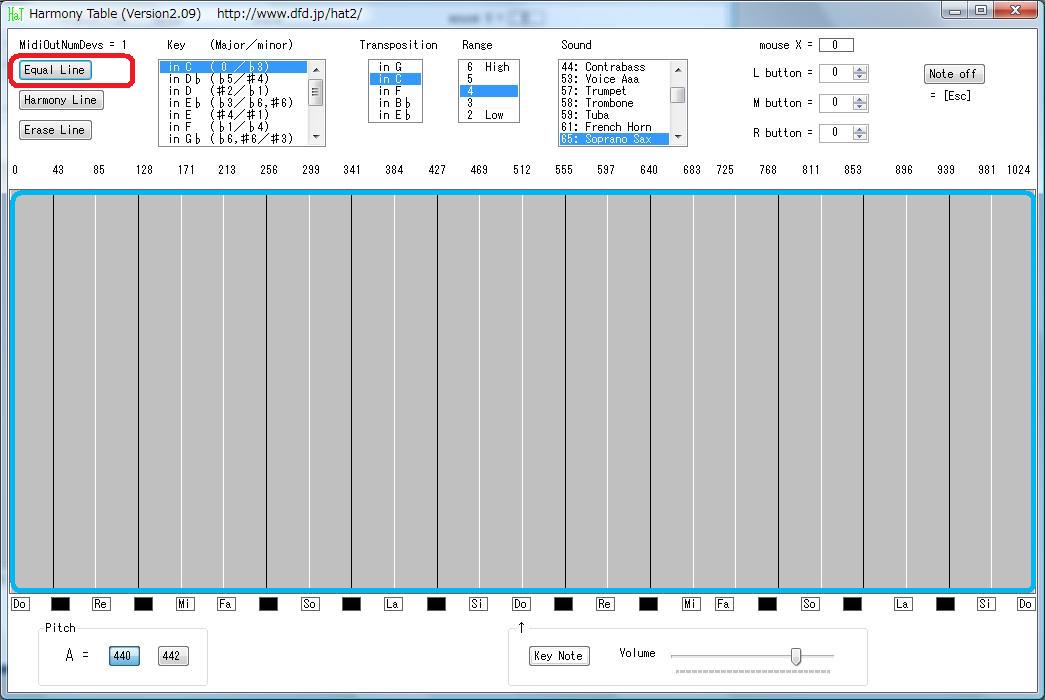This screenshot has height=700, width=1045.
Task: Close the Harmony Table window
Action: coord(1016,10)
